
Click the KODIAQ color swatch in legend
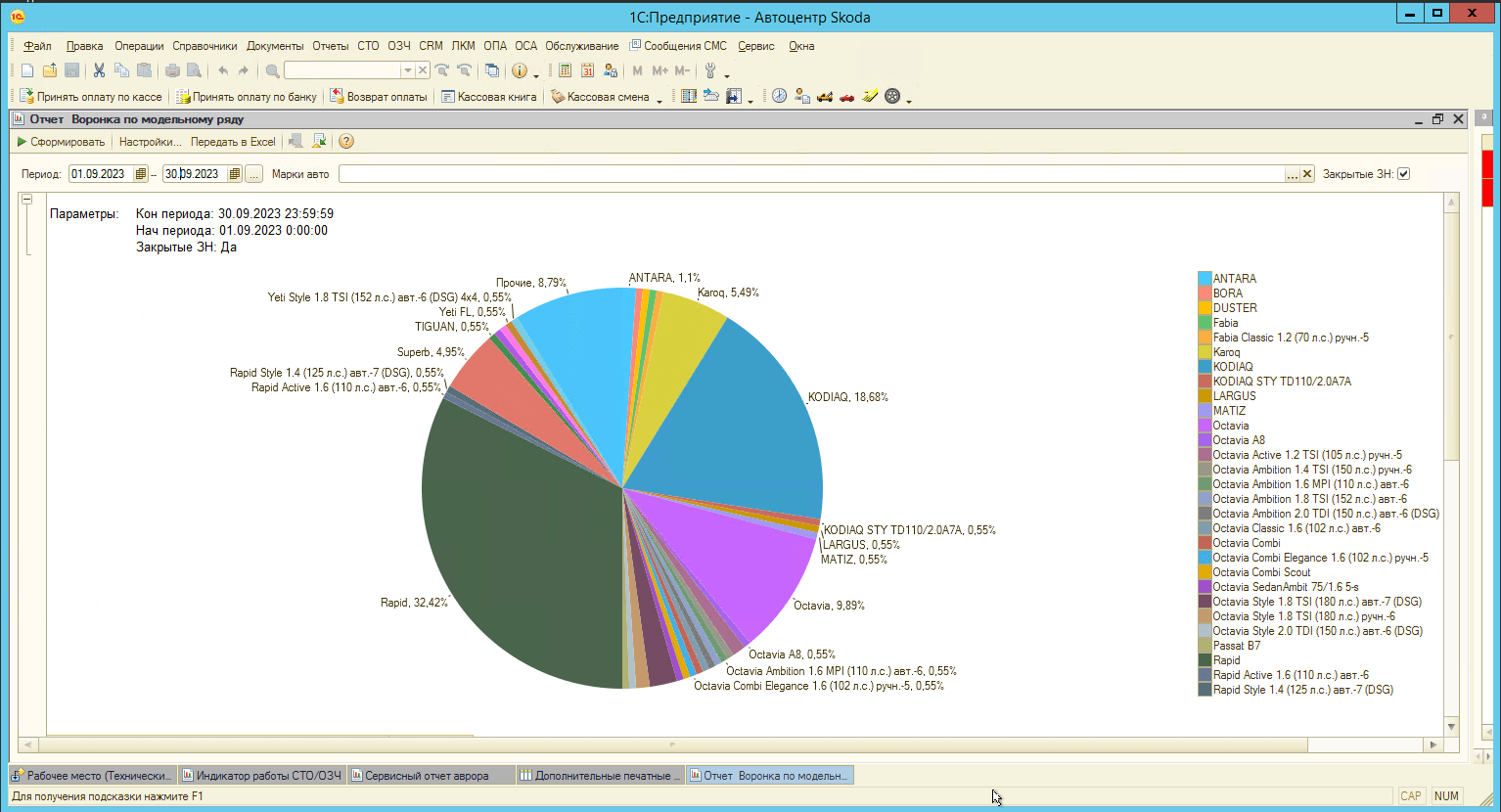click(x=1205, y=367)
